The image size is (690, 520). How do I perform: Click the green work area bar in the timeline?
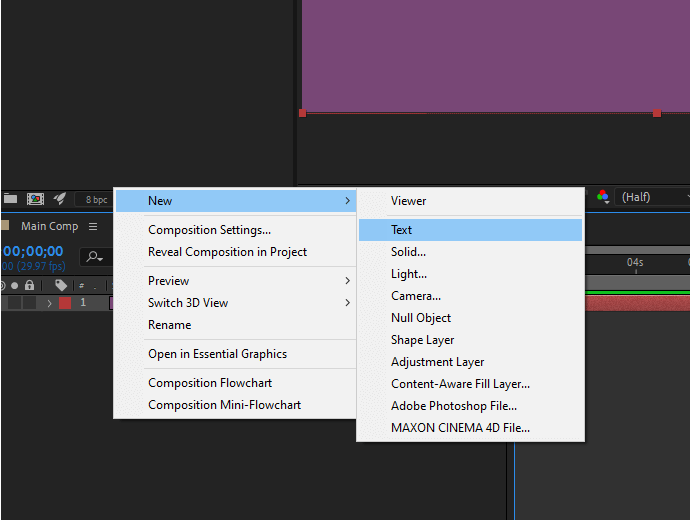click(x=638, y=292)
